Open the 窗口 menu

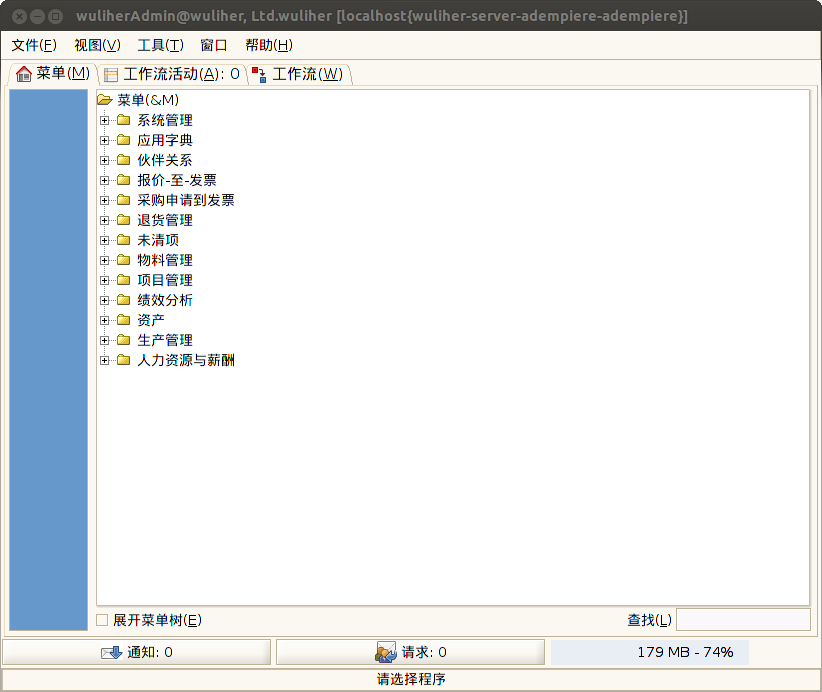pyautogui.click(x=214, y=45)
